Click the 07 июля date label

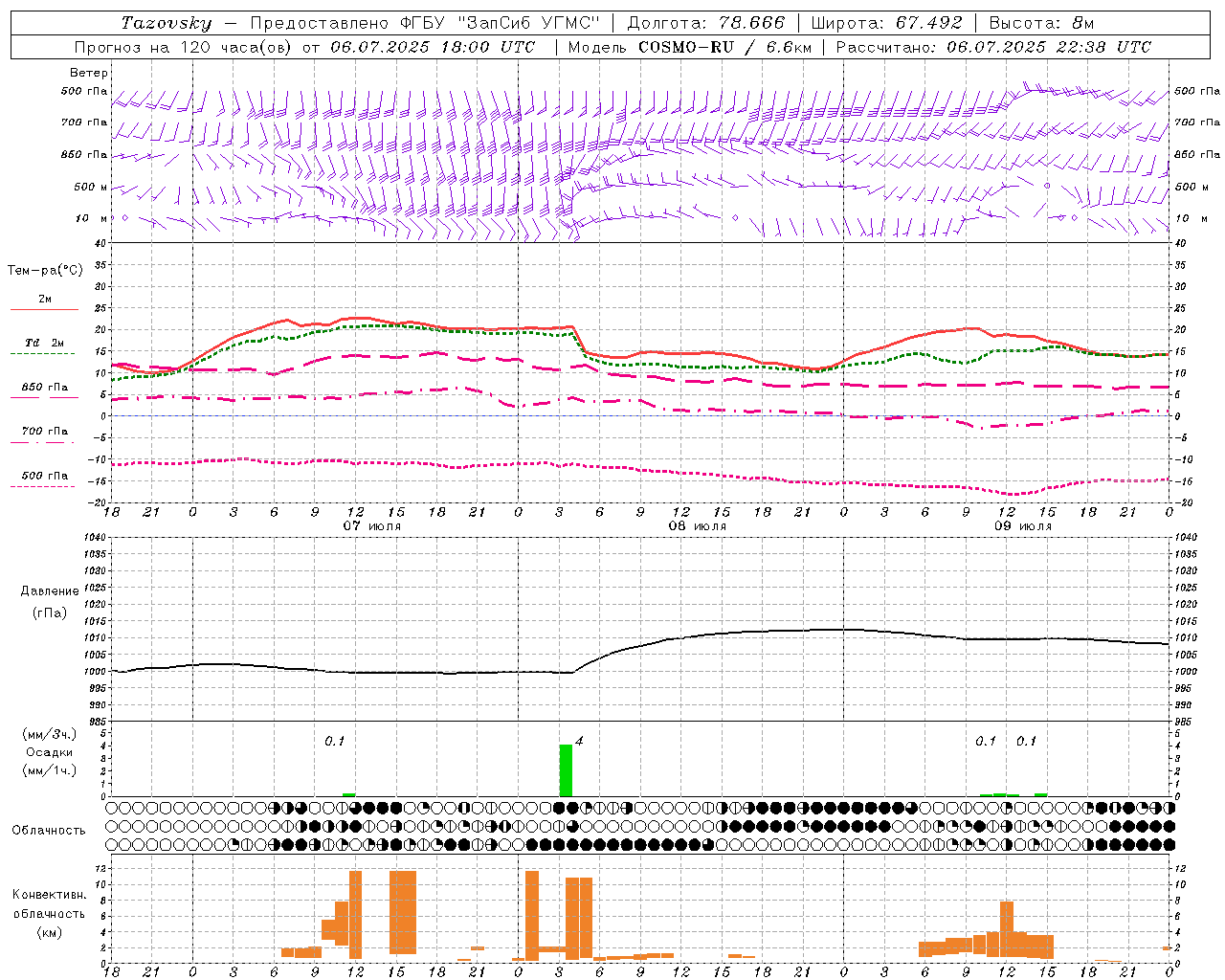372,526
